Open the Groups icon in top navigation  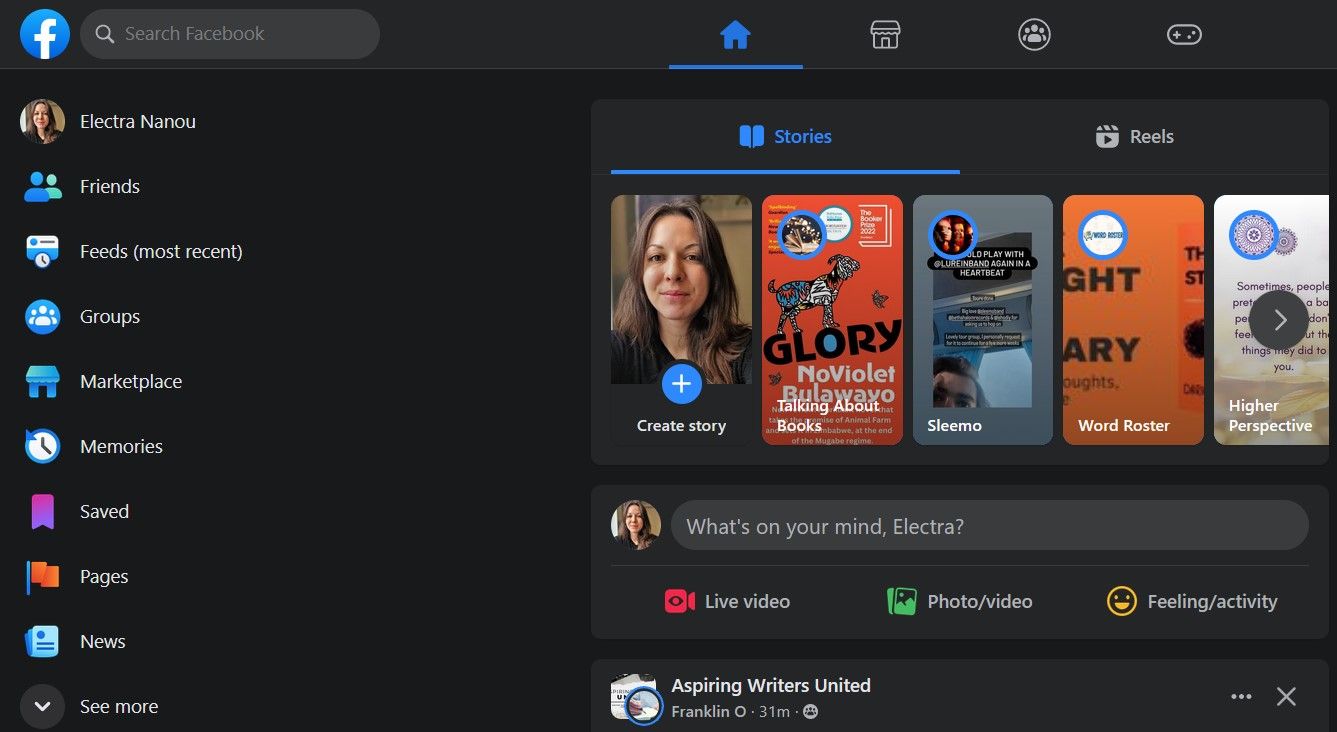[1034, 33]
